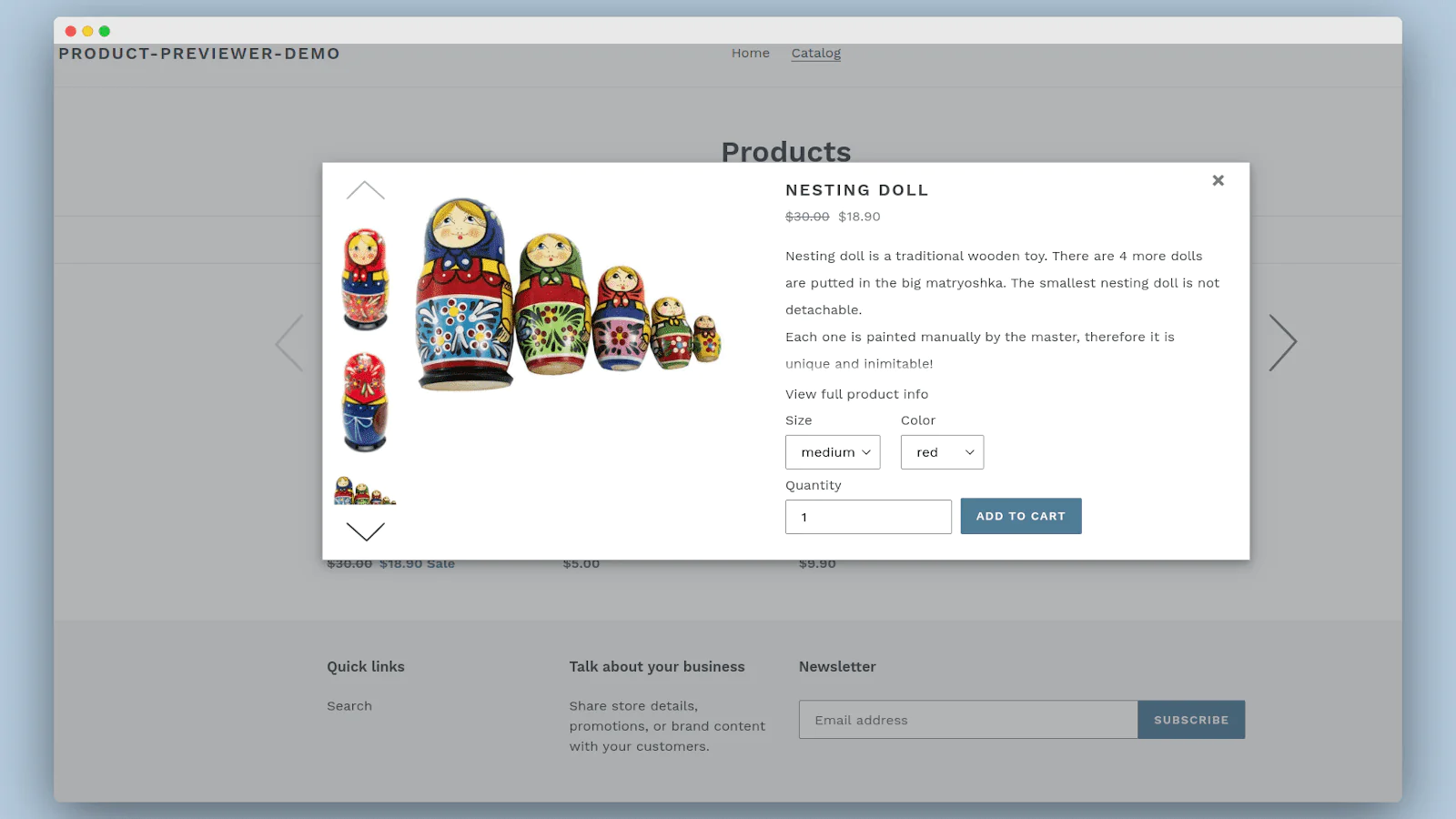Open the Color dropdown showing red
This screenshot has height=819, width=1456.
pos(942,452)
